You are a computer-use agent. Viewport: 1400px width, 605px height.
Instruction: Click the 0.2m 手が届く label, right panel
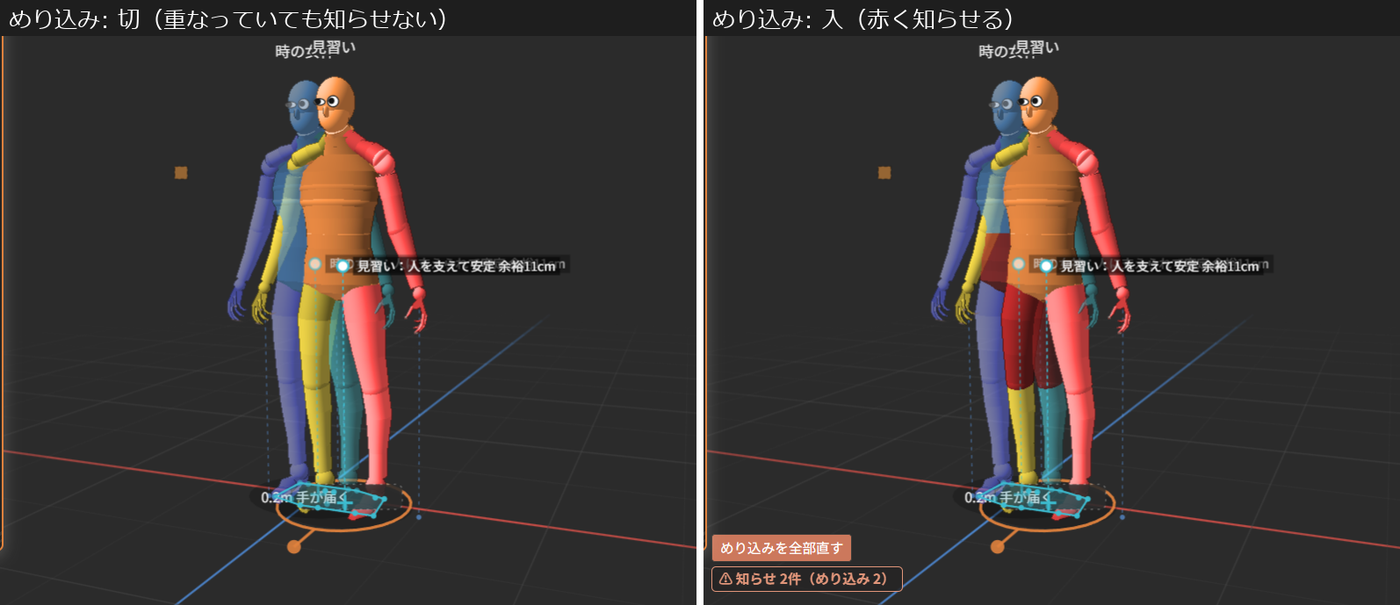click(x=1006, y=497)
